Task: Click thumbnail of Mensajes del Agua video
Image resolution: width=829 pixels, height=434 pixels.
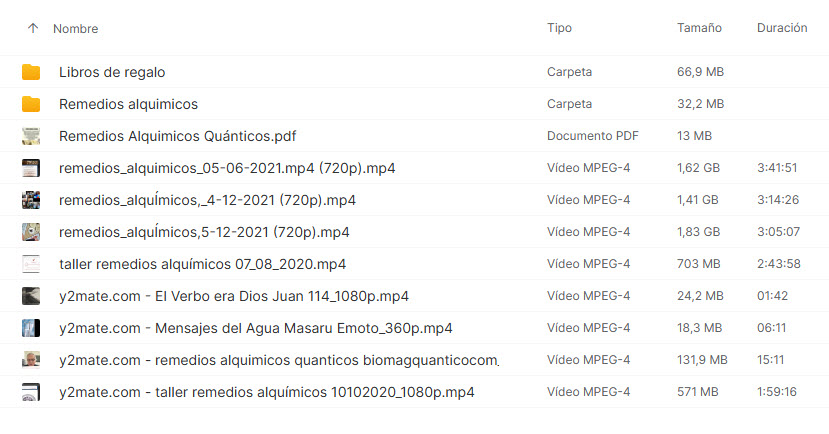Action: click(31, 328)
